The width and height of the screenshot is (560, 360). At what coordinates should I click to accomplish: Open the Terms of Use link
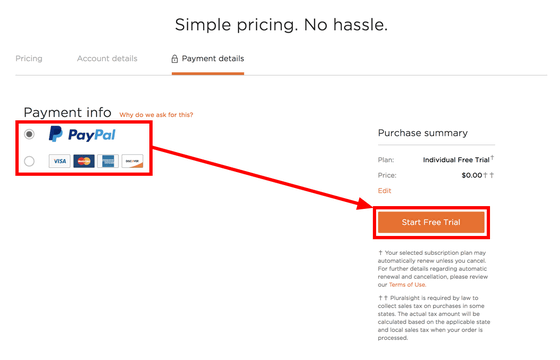click(x=407, y=285)
